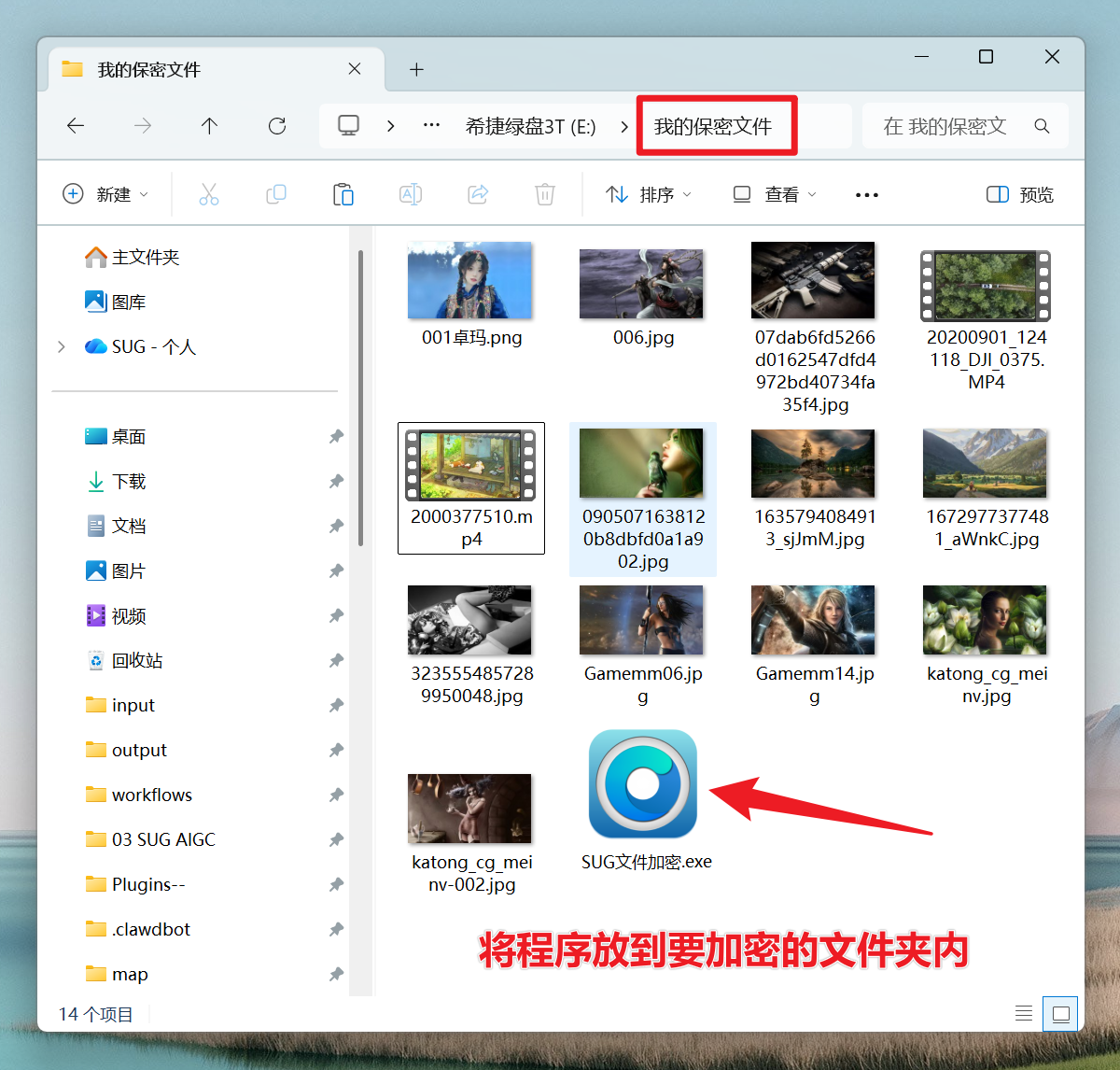Add a new tab with plus button
This screenshot has width=1120, height=1070.
click(x=416, y=70)
